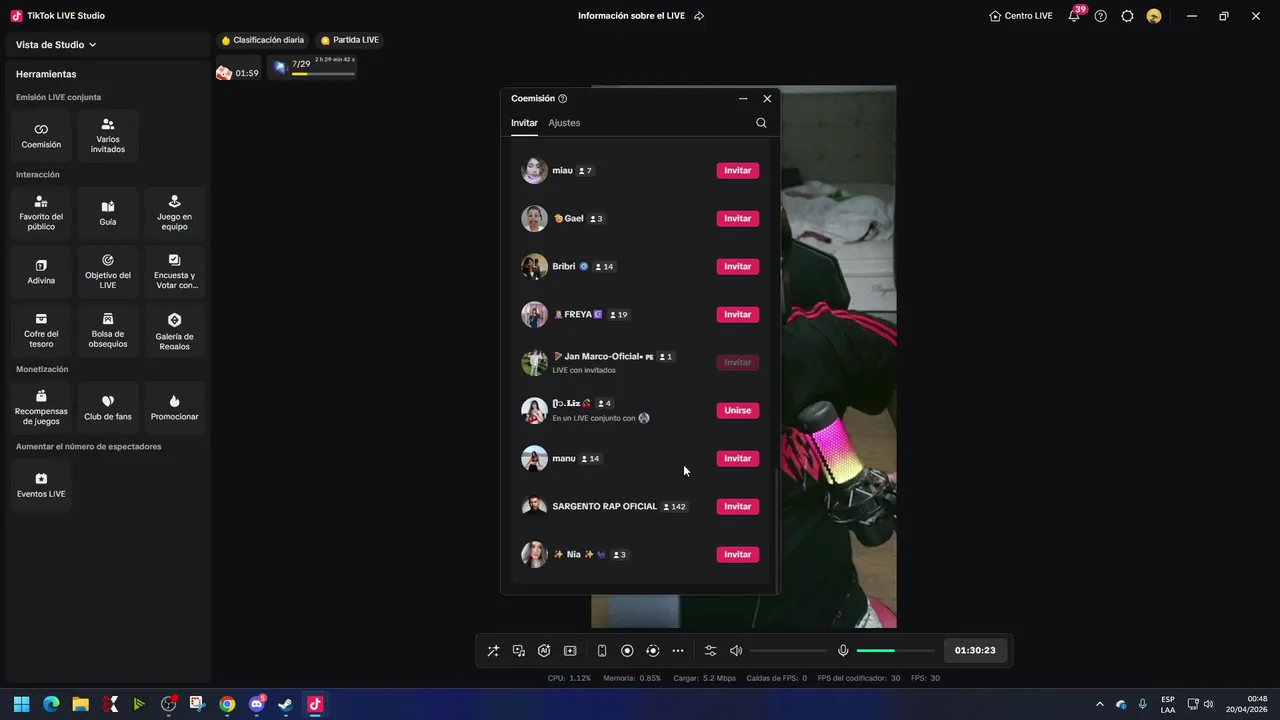
Task: Mute the microphone
Action: point(843,651)
